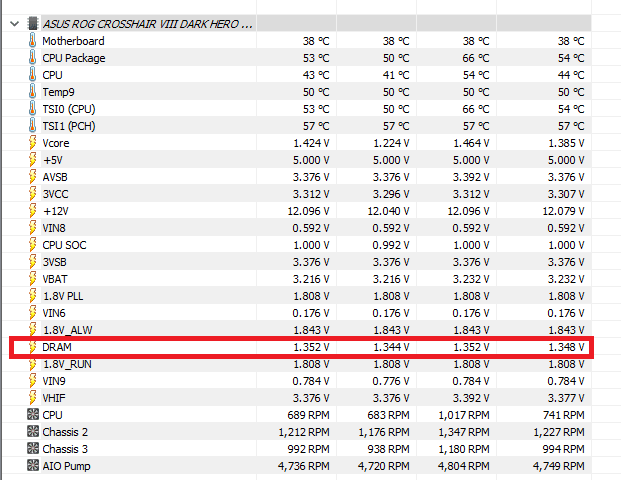The width and height of the screenshot is (621, 480).
Task: Select the DRAM voltage label
Action: coord(57,347)
